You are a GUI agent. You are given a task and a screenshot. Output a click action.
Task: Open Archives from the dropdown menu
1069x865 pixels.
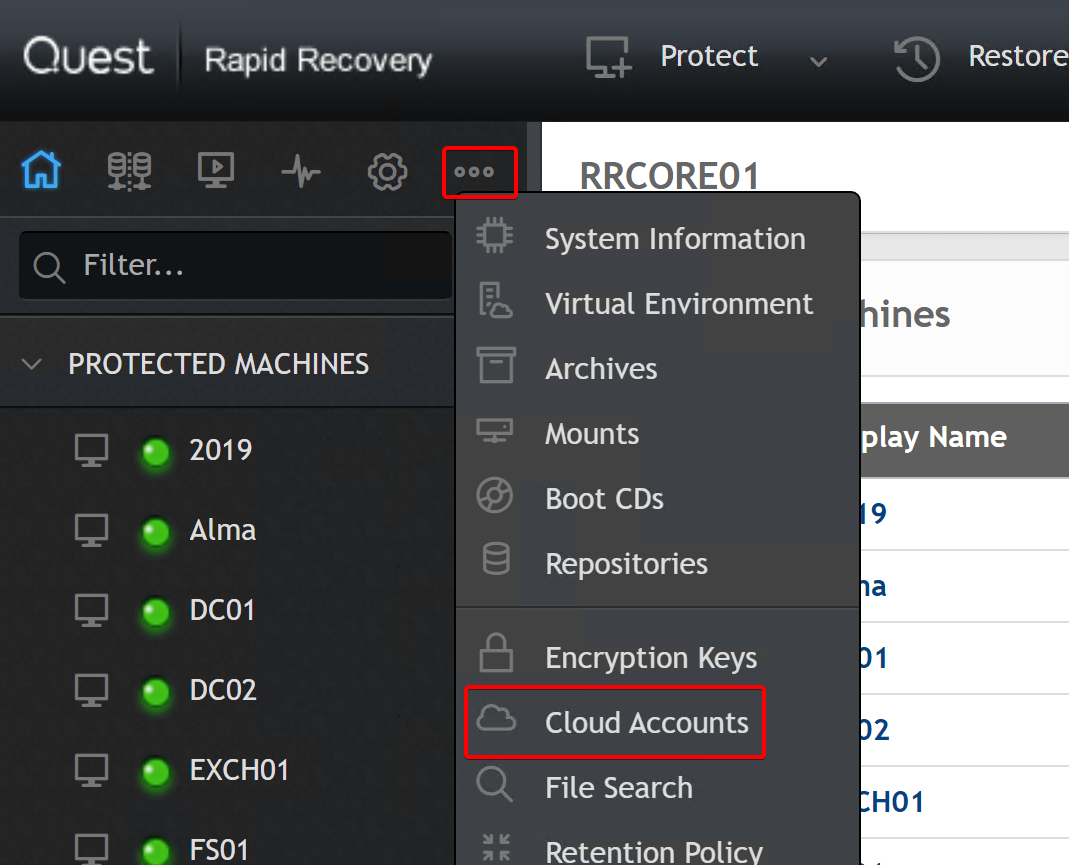point(601,369)
